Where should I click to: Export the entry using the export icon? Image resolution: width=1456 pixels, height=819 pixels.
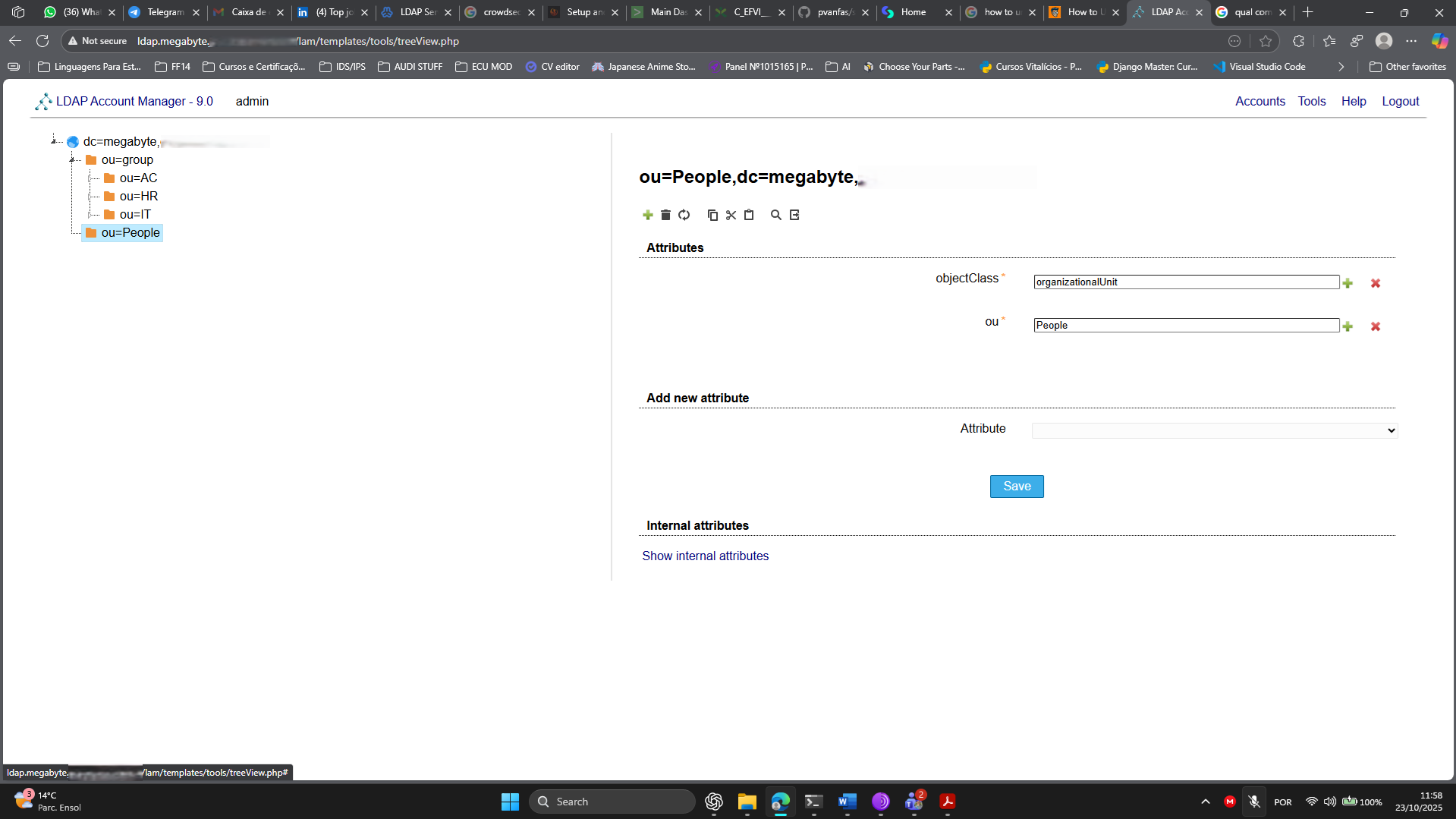pos(794,215)
